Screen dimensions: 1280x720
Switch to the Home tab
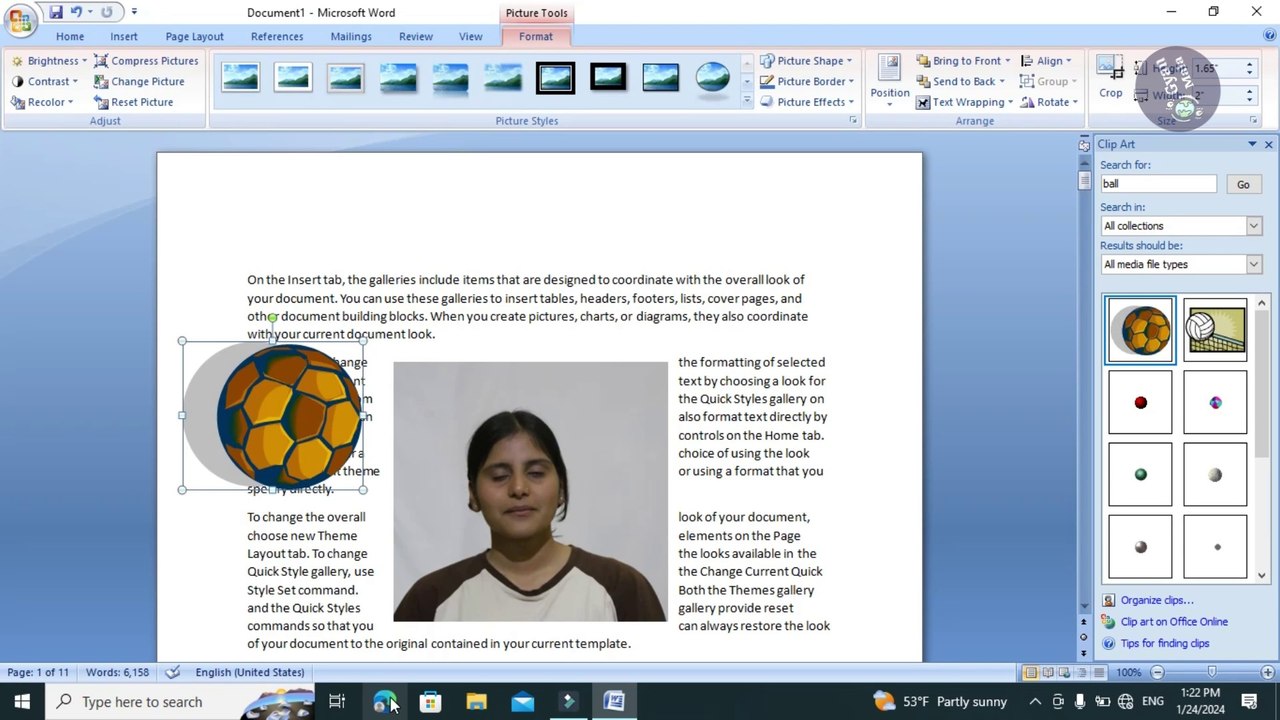coord(70,37)
